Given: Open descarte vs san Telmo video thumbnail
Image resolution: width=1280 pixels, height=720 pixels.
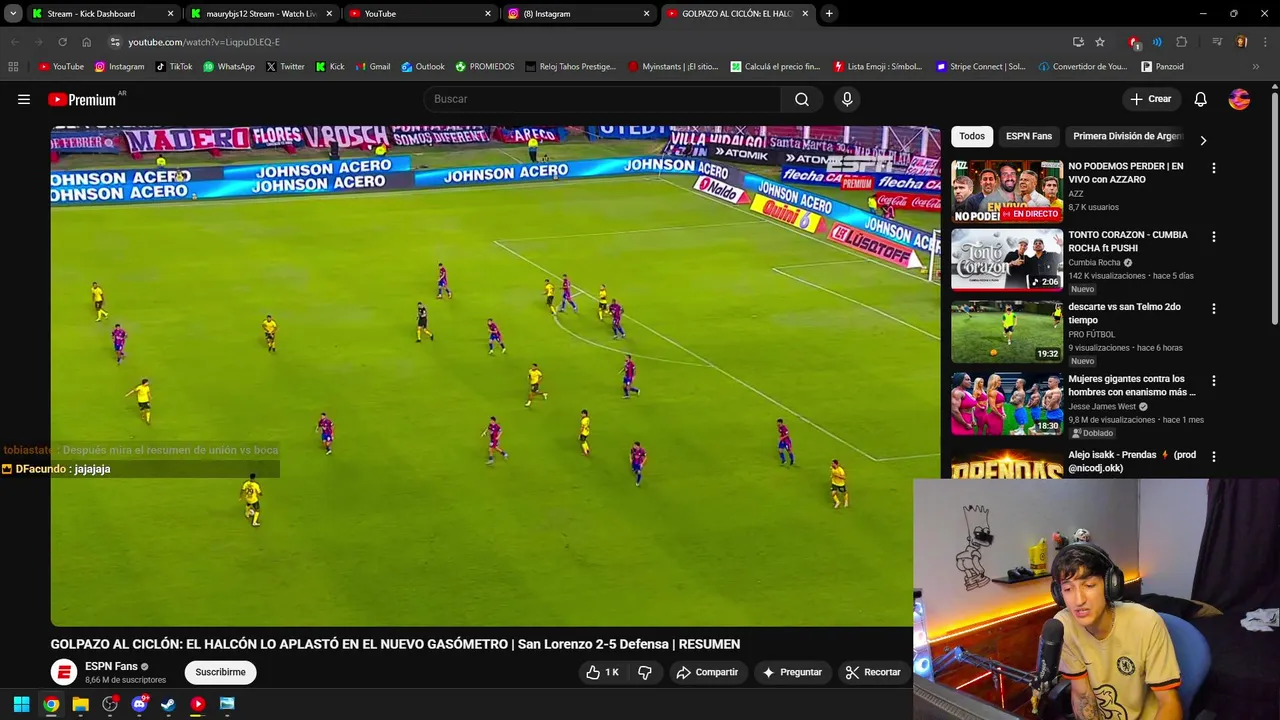Looking at the screenshot, I should 1006,332.
